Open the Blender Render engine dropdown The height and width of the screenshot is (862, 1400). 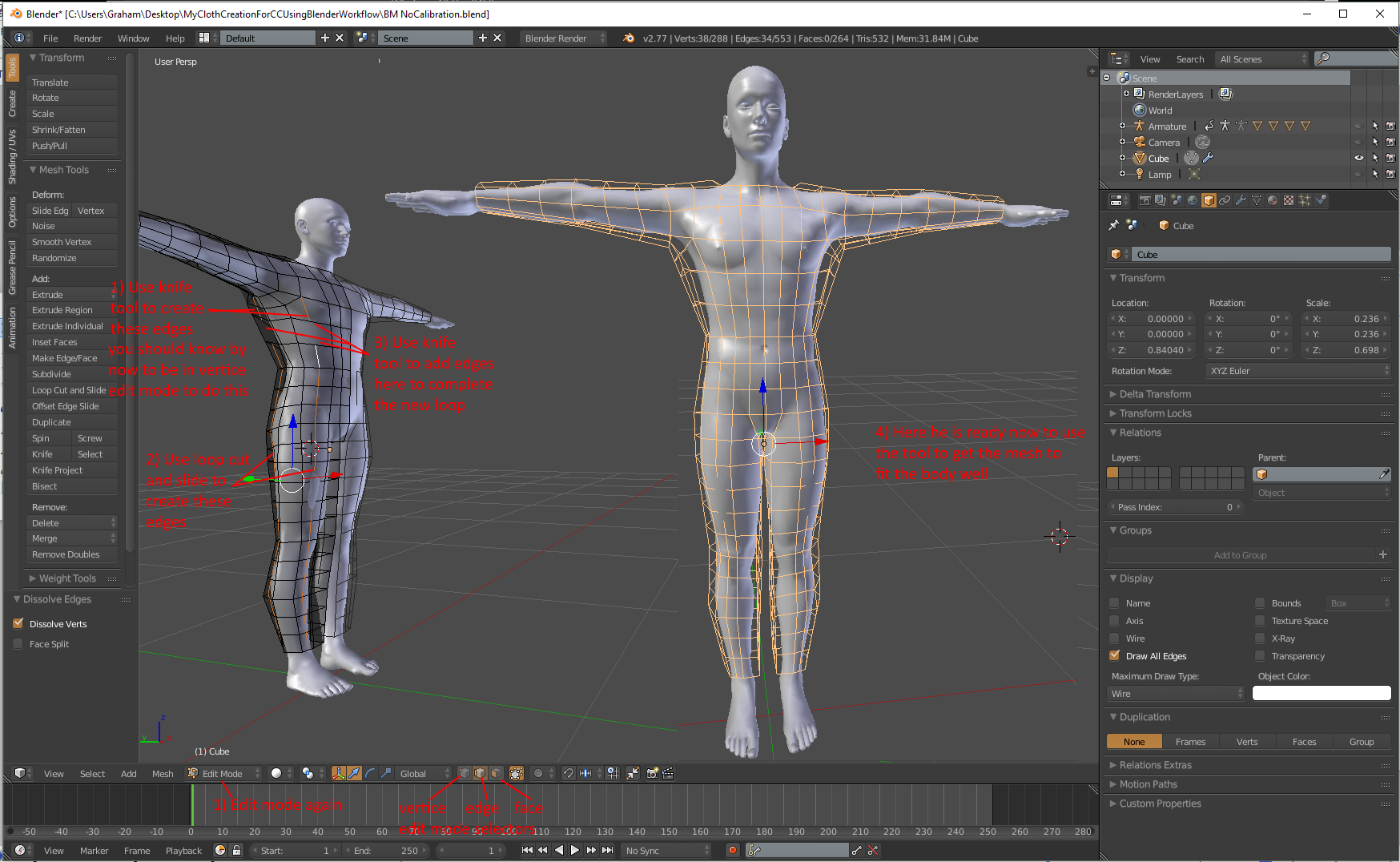[564, 38]
